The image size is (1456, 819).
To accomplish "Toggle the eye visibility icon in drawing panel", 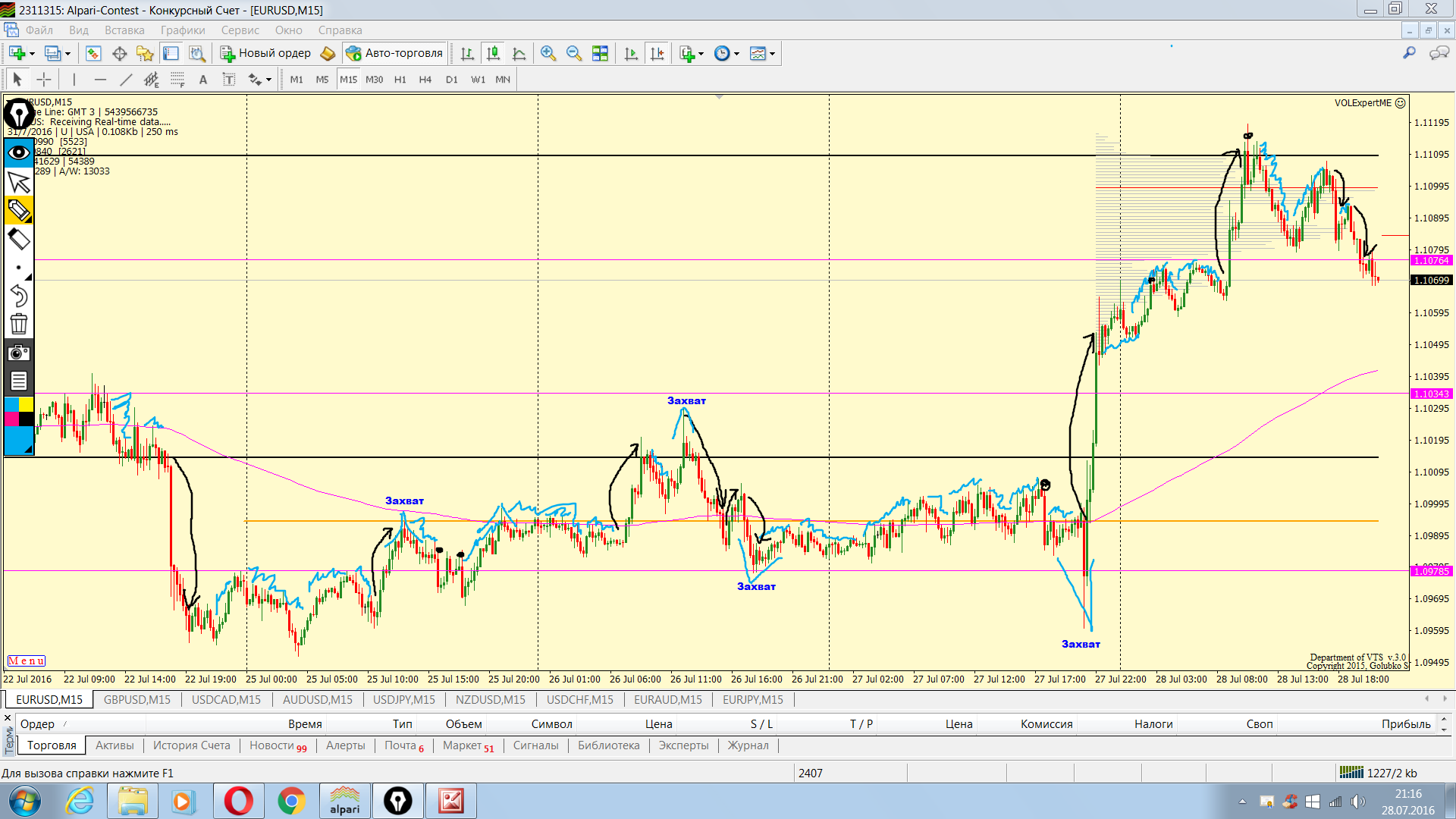I will 18,152.
